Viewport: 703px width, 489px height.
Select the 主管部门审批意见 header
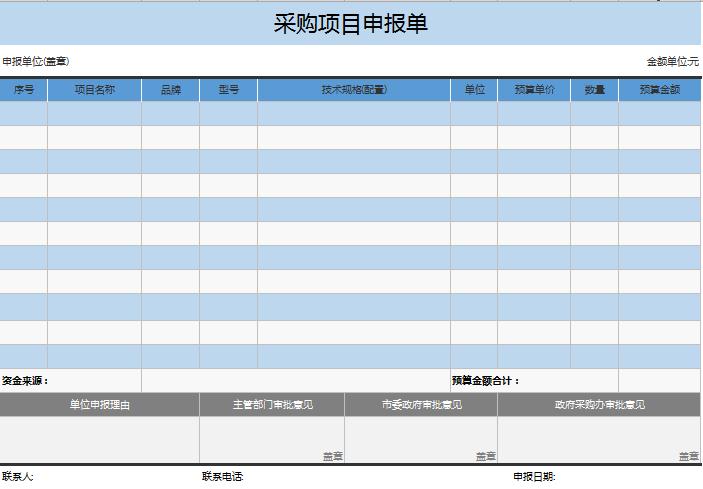[x=272, y=405]
